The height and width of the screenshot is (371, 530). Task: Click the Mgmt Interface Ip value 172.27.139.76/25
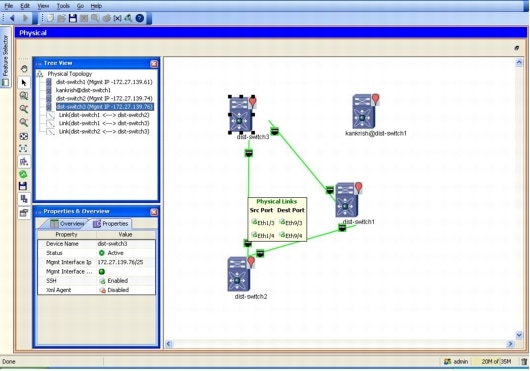coord(120,262)
